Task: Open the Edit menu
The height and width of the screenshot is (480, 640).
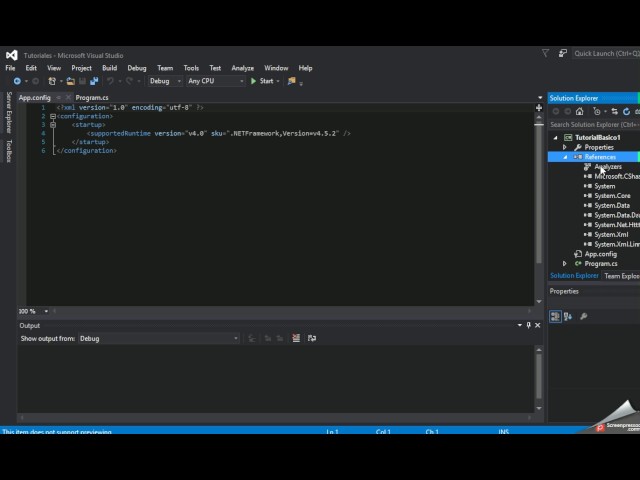Action: pyautogui.click(x=31, y=68)
